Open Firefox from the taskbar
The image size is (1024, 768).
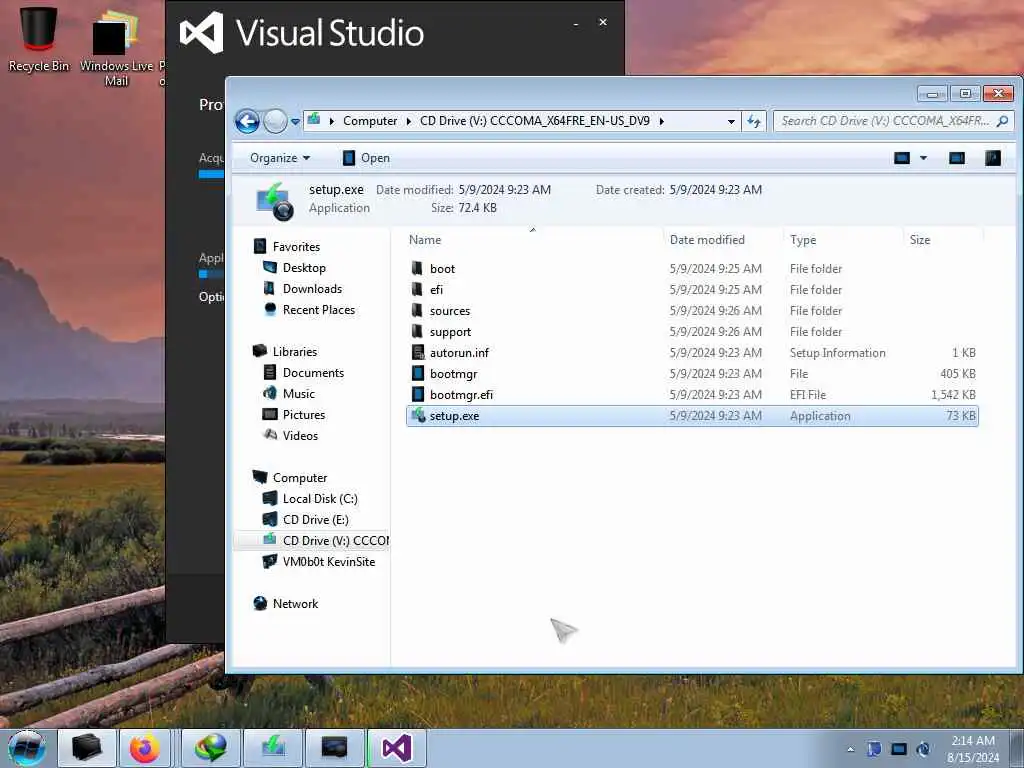pos(144,748)
